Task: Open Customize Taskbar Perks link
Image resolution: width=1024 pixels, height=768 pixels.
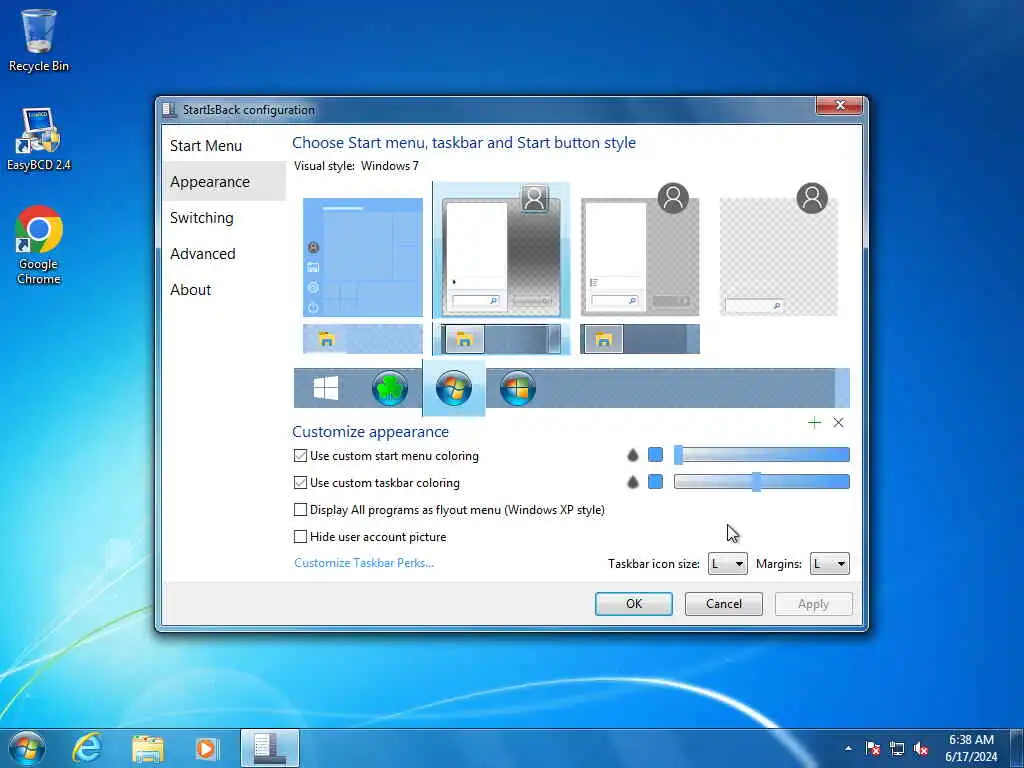Action: [364, 563]
